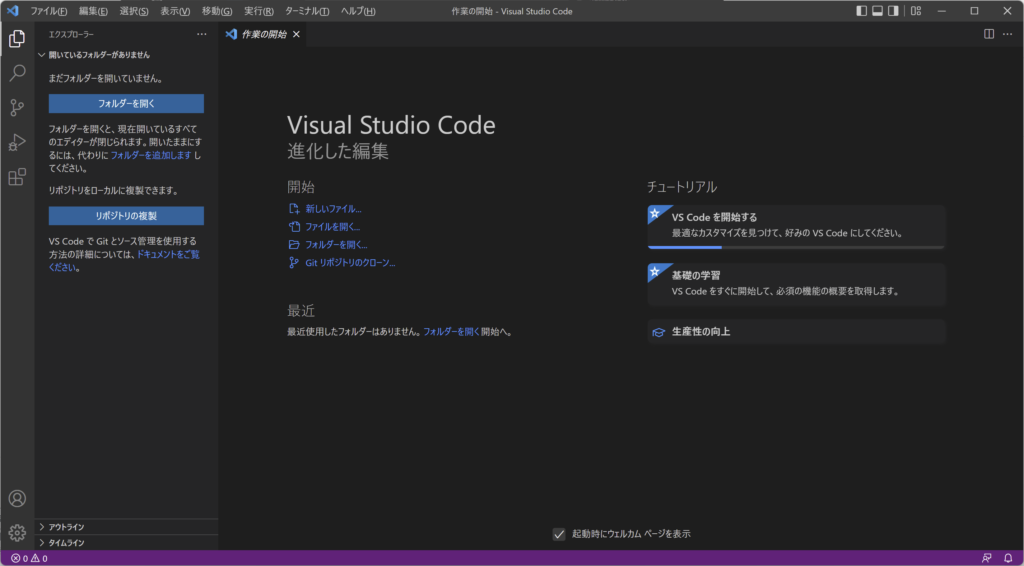Open the ヘルプ(H) menu

point(358,11)
